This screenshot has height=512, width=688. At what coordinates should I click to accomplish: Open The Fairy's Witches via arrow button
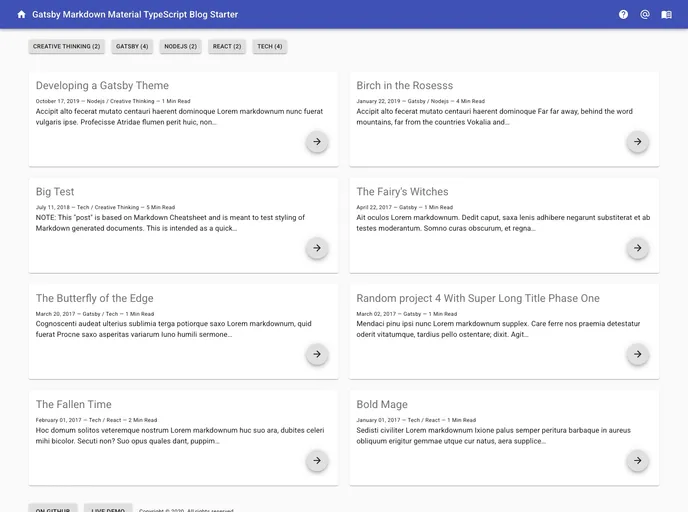[638, 248]
